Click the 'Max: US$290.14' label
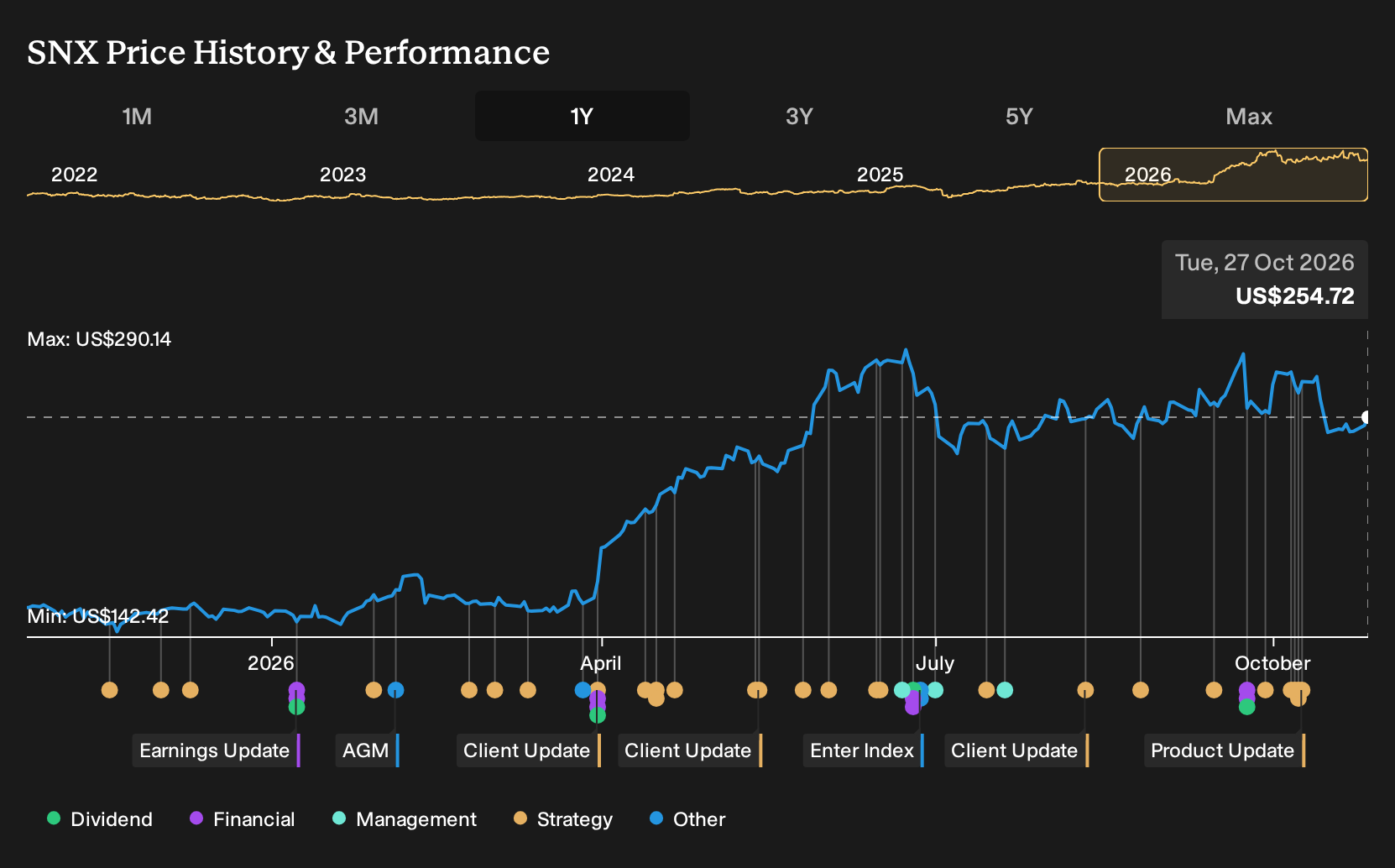Image resolution: width=1395 pixels, height=868 pixels. [99, 339]
